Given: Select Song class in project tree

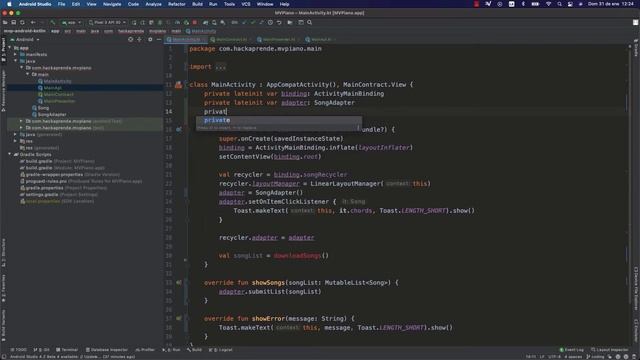Looking at the screenshot, I should click(41, 108).
